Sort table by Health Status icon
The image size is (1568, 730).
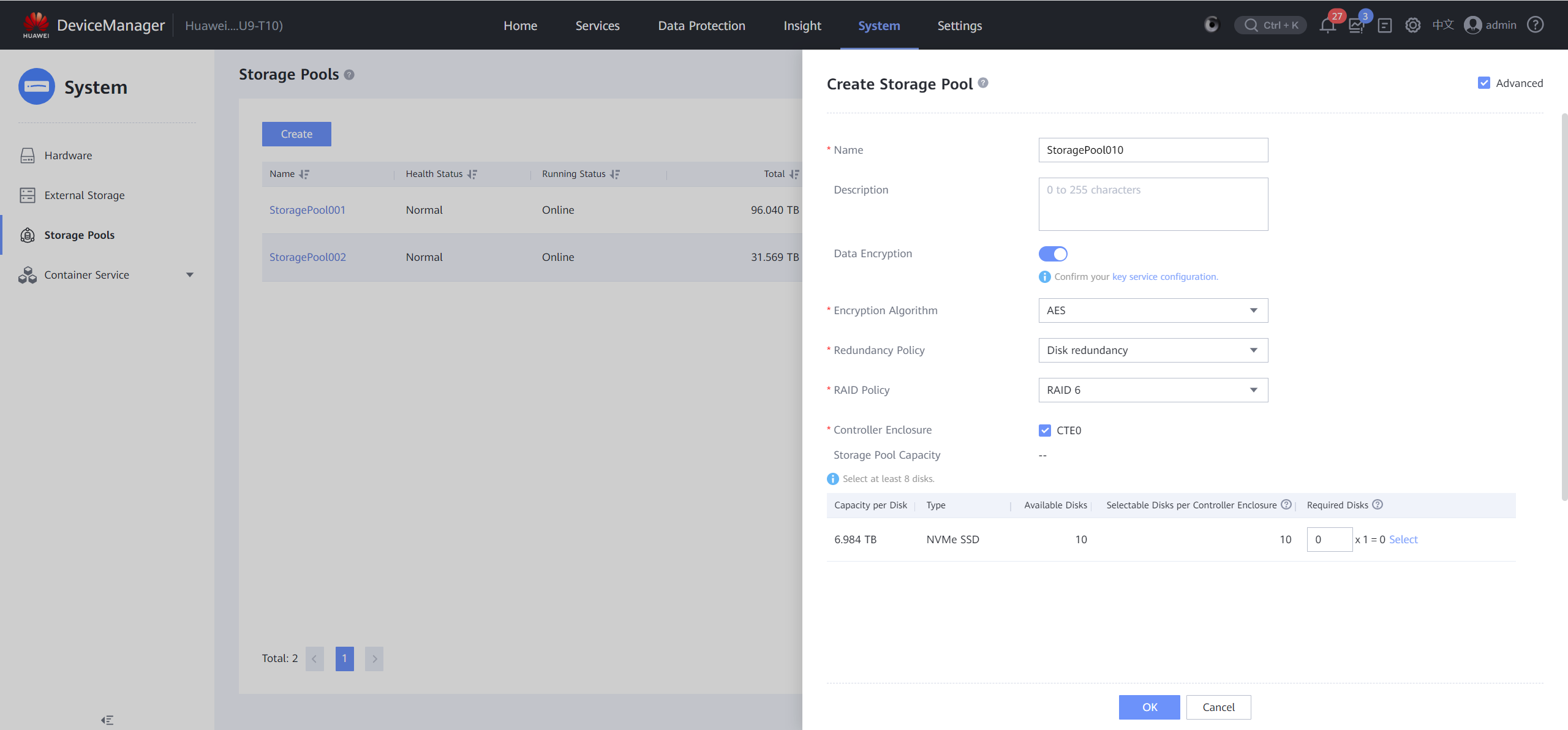pos(472,175)
